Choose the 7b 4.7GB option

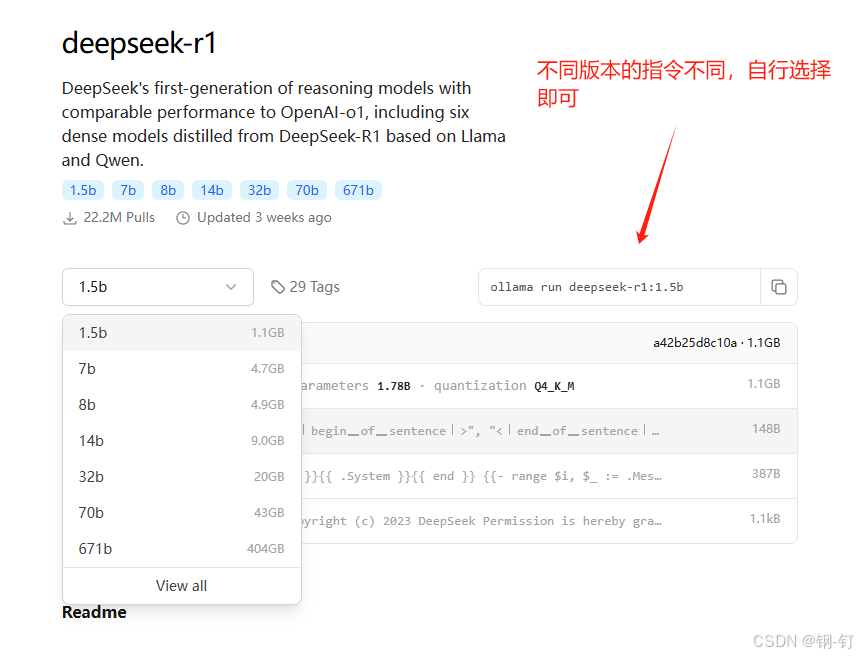coord(182,369)
